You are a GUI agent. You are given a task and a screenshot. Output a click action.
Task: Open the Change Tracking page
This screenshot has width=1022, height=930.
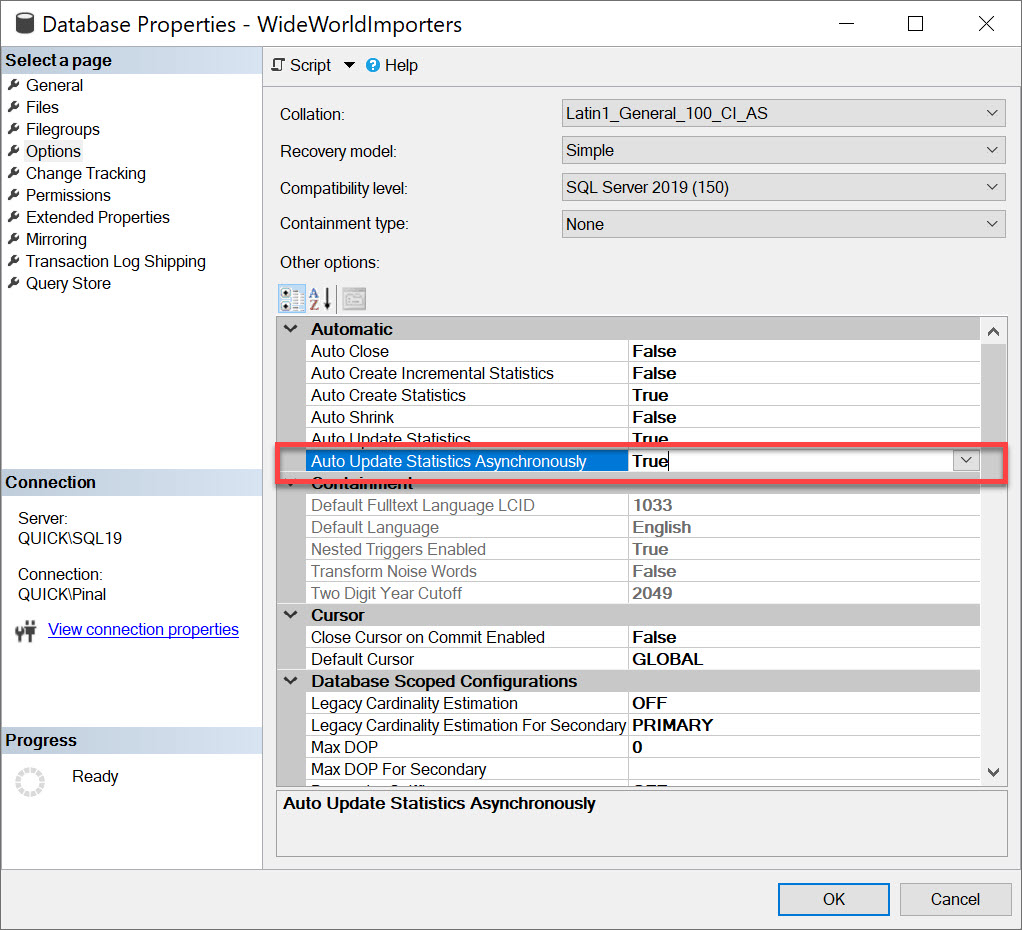tap(85, 173)
